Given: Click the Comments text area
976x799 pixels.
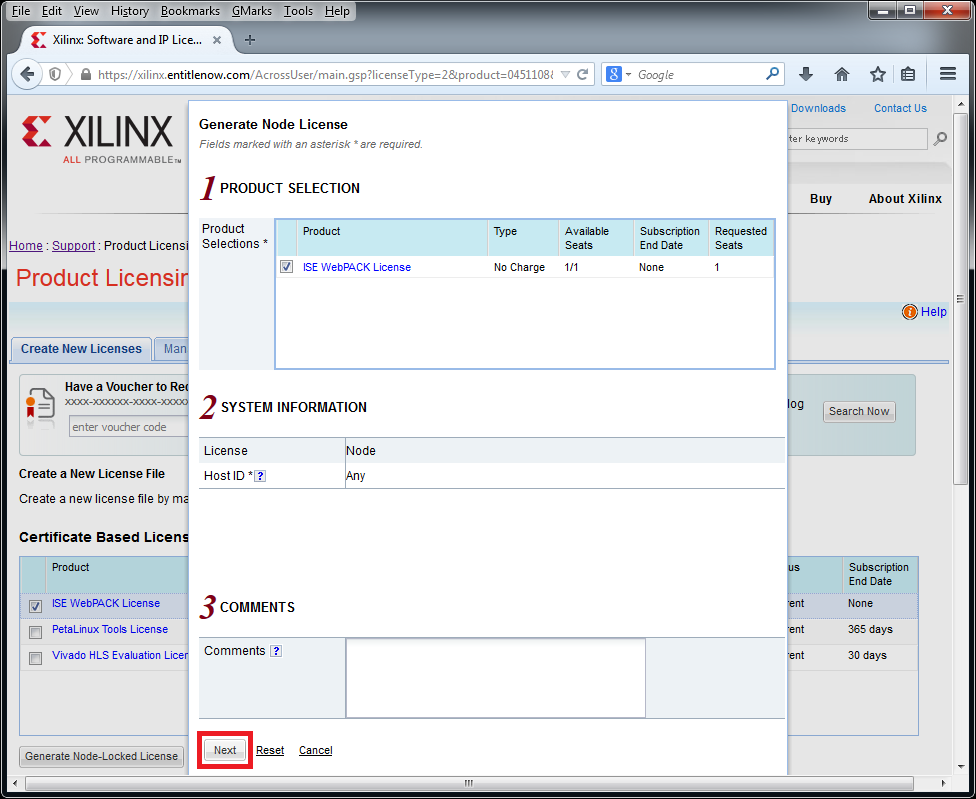Looking at the screenshot, I should (x=495, y=678).
